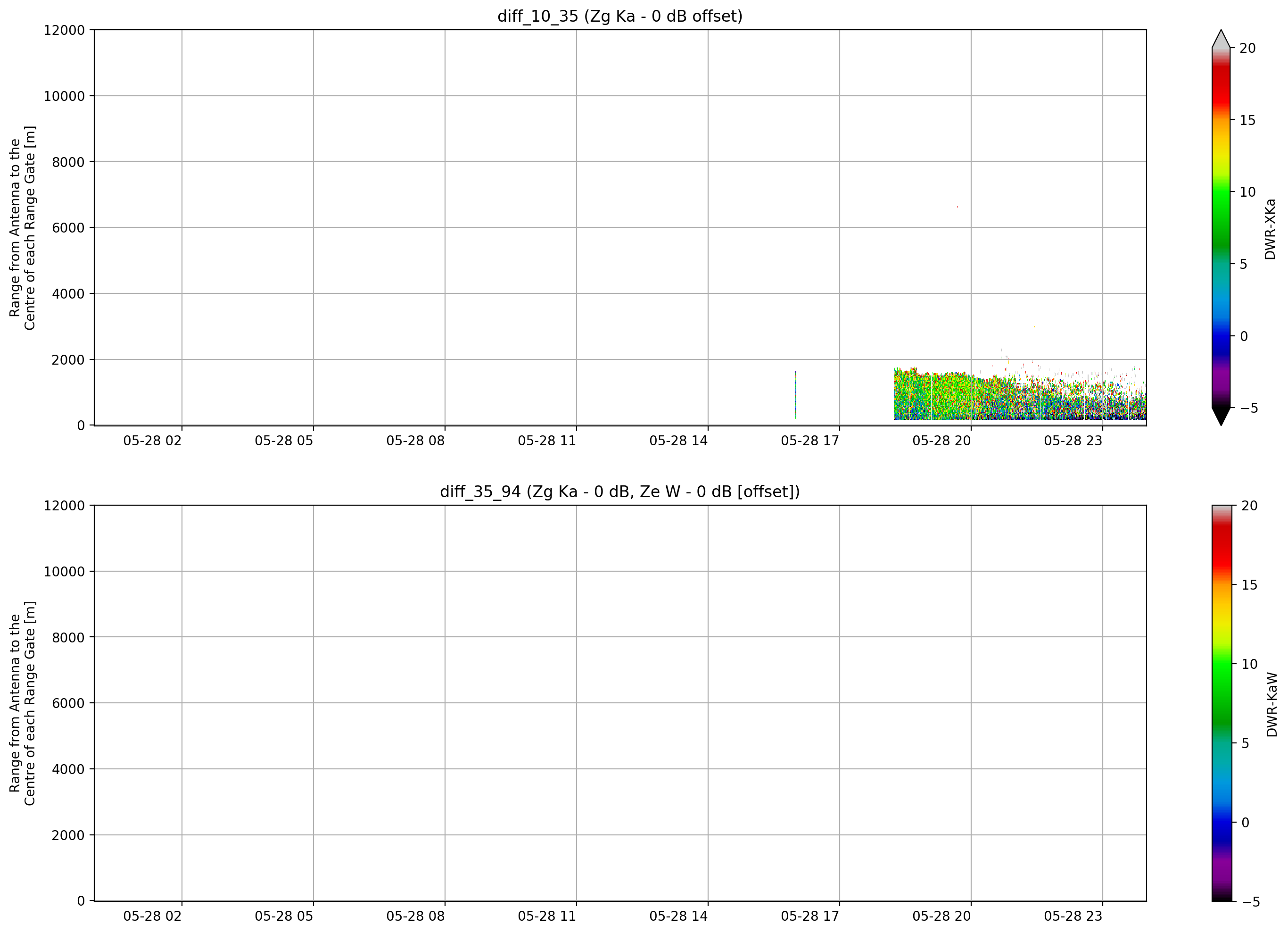Click the '05-28 11' tick label on the top plot

547,441
